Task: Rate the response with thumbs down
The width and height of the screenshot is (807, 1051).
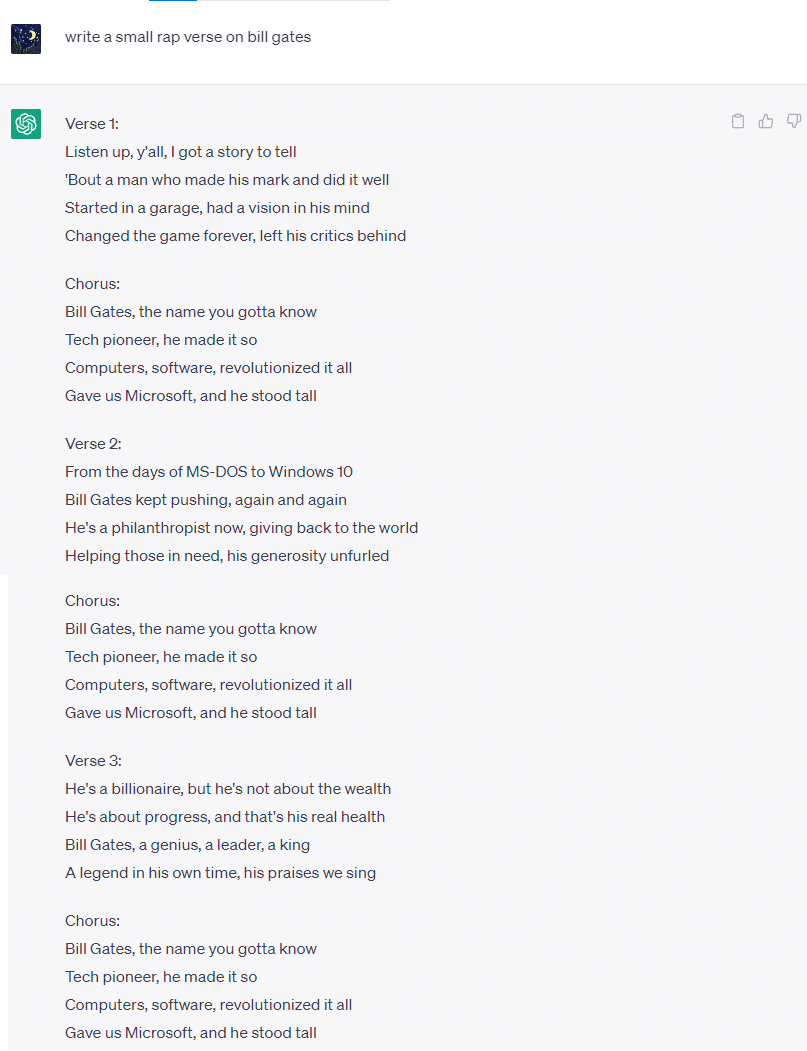Action: pos(793,120)
